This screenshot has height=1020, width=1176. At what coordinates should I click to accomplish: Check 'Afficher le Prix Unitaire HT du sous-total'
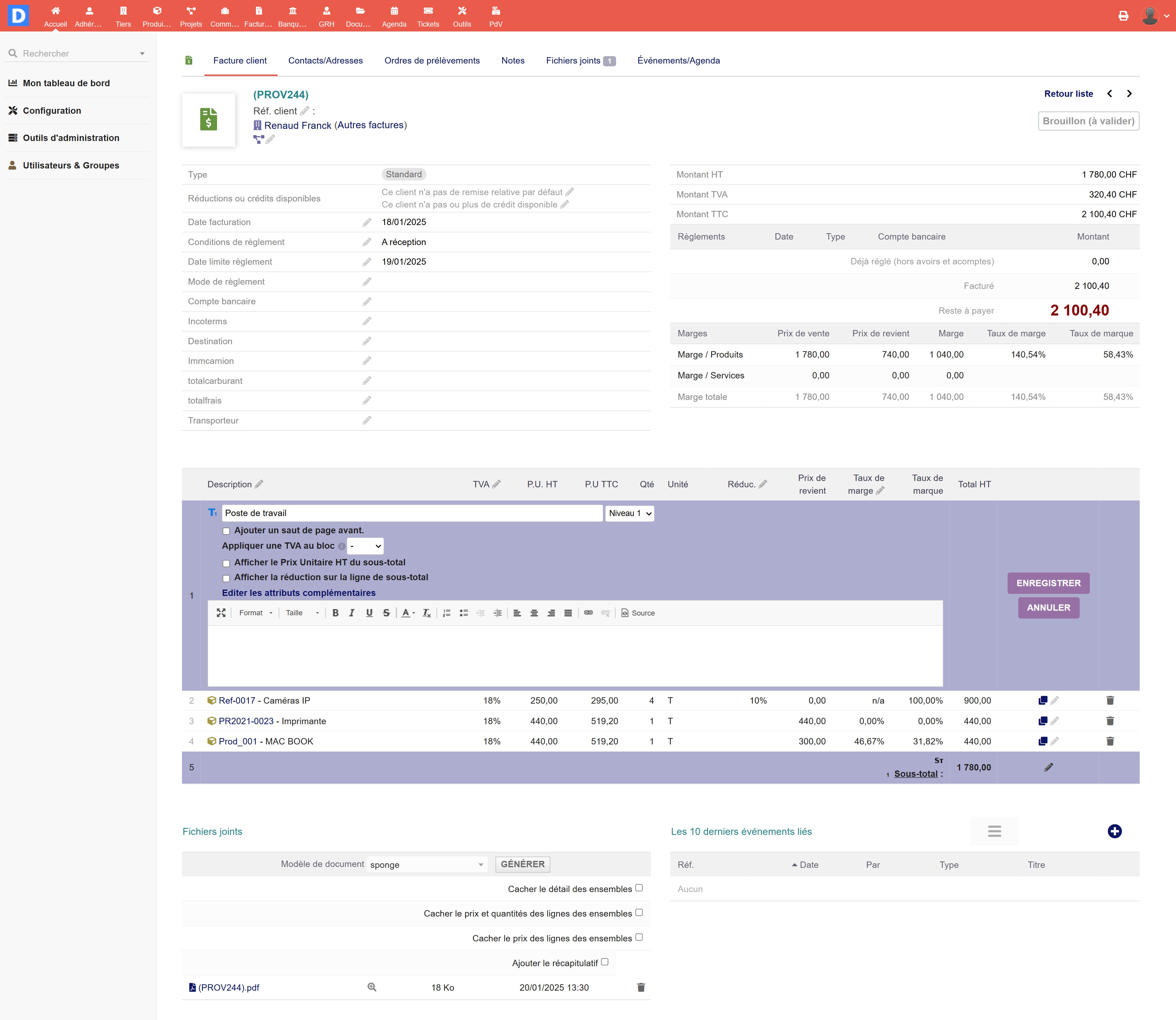(x=226, y=563)
